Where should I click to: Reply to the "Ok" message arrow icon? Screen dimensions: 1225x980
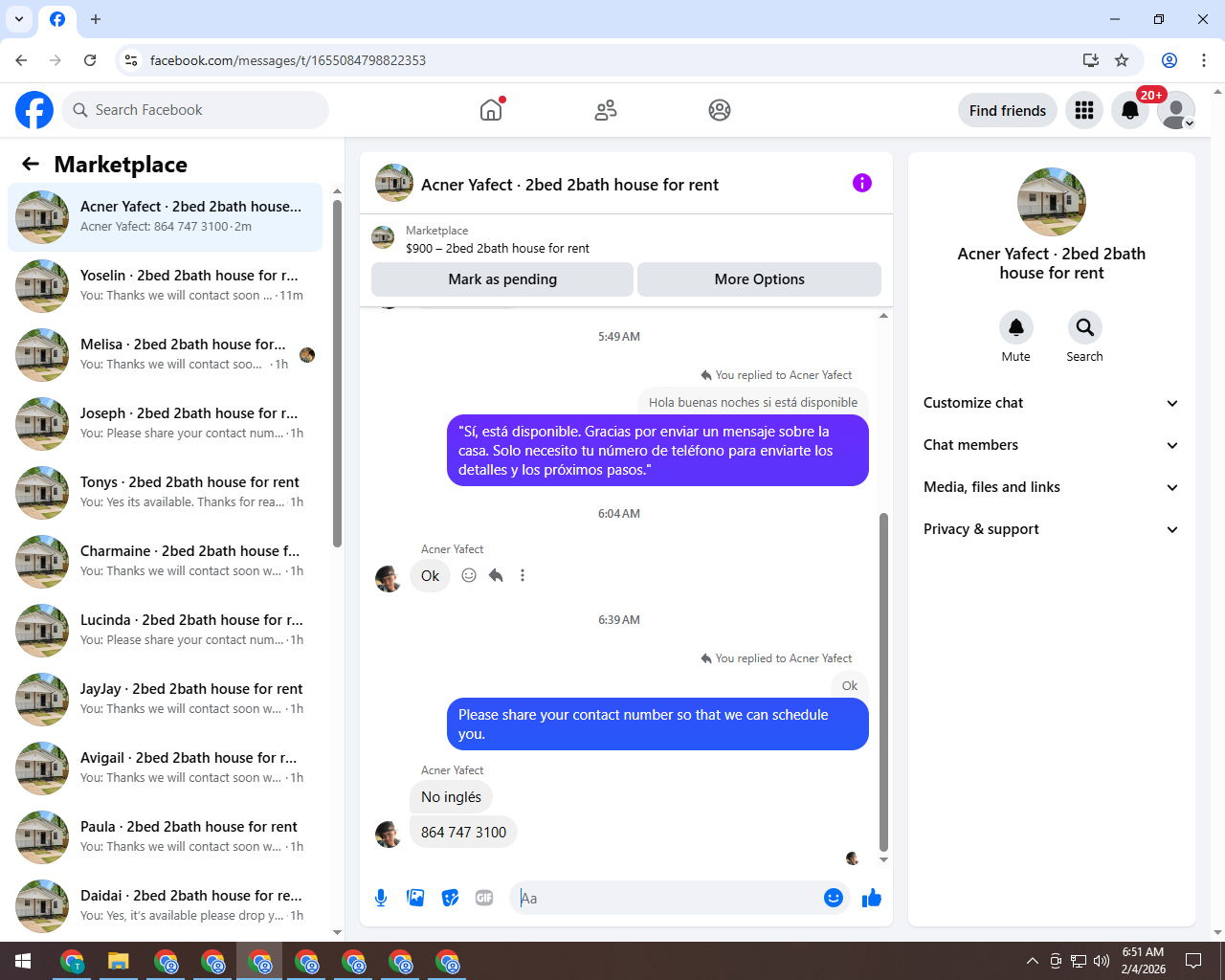click(496, 575)
